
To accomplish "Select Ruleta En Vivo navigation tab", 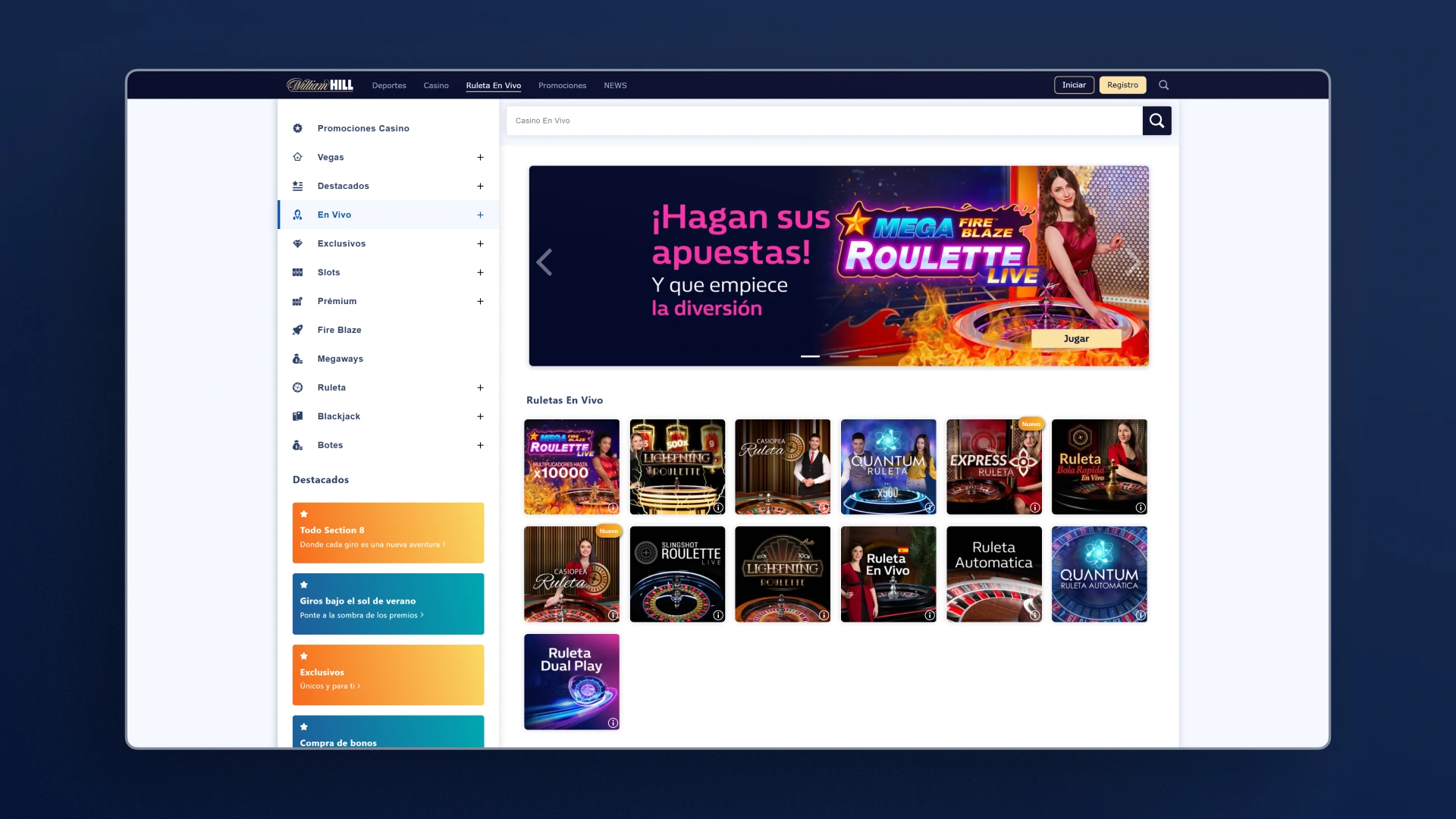I will click(494, 86).
